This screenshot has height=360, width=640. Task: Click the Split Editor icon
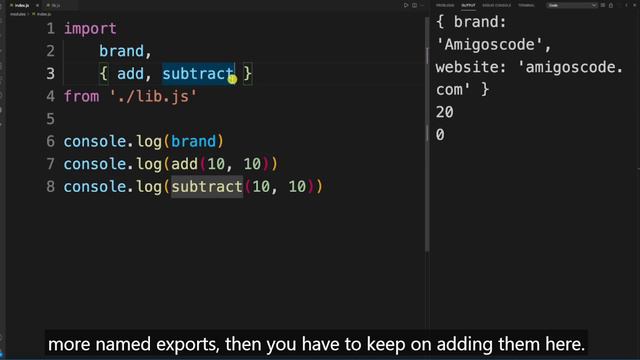coord(414,5)
